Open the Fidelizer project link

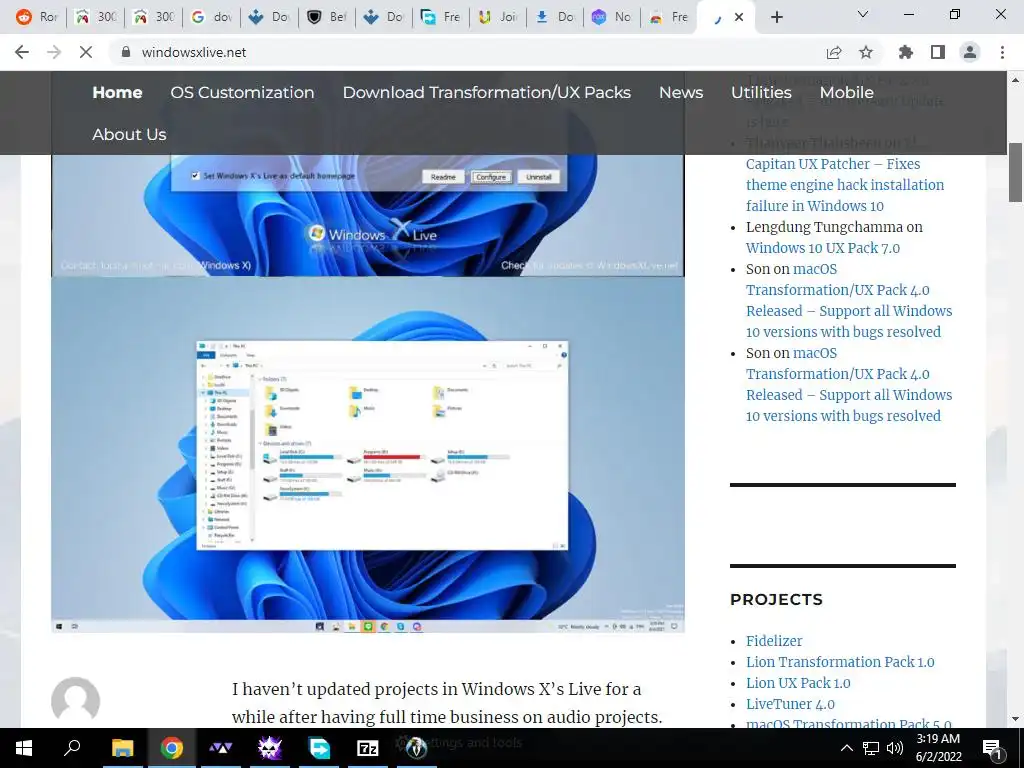[774, 641]
